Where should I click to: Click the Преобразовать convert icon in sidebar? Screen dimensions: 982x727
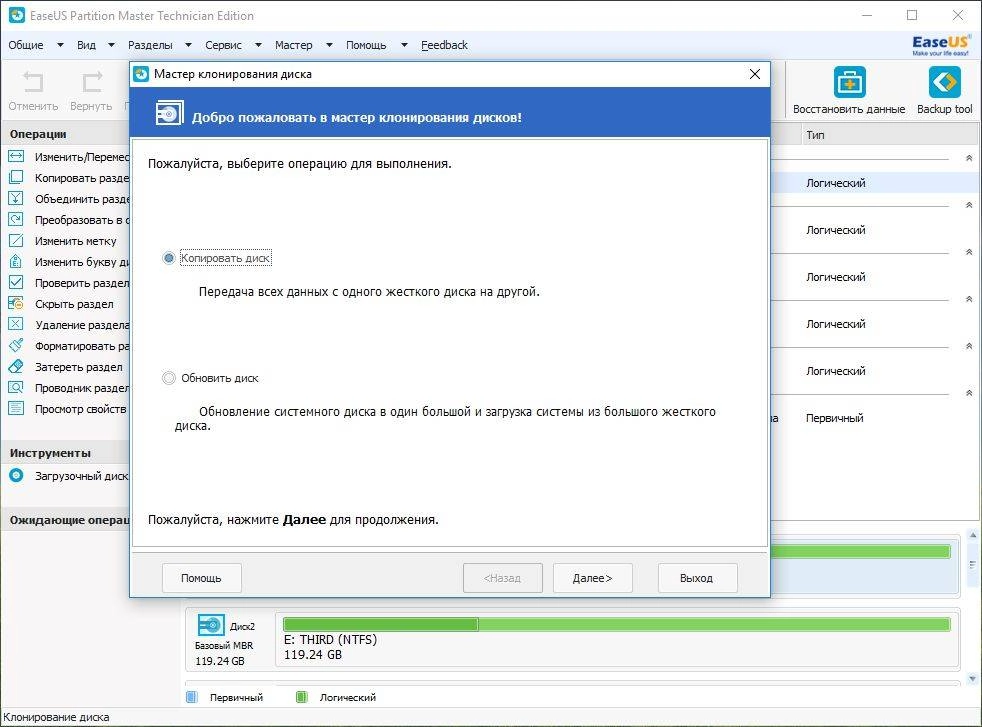click(16, 219)
